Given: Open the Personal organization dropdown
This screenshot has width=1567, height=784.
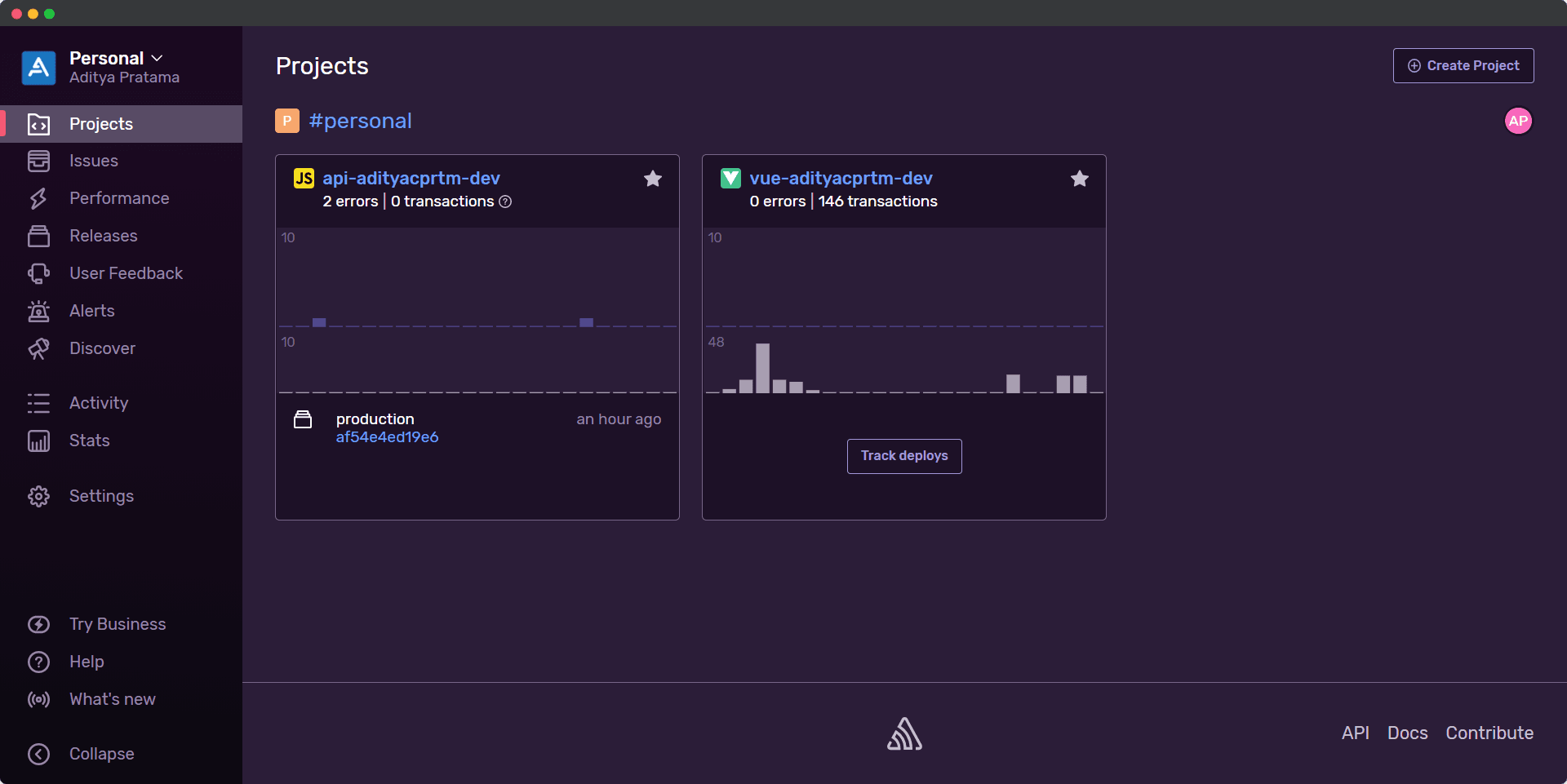Looking at the screenshot, I should 117,58.
